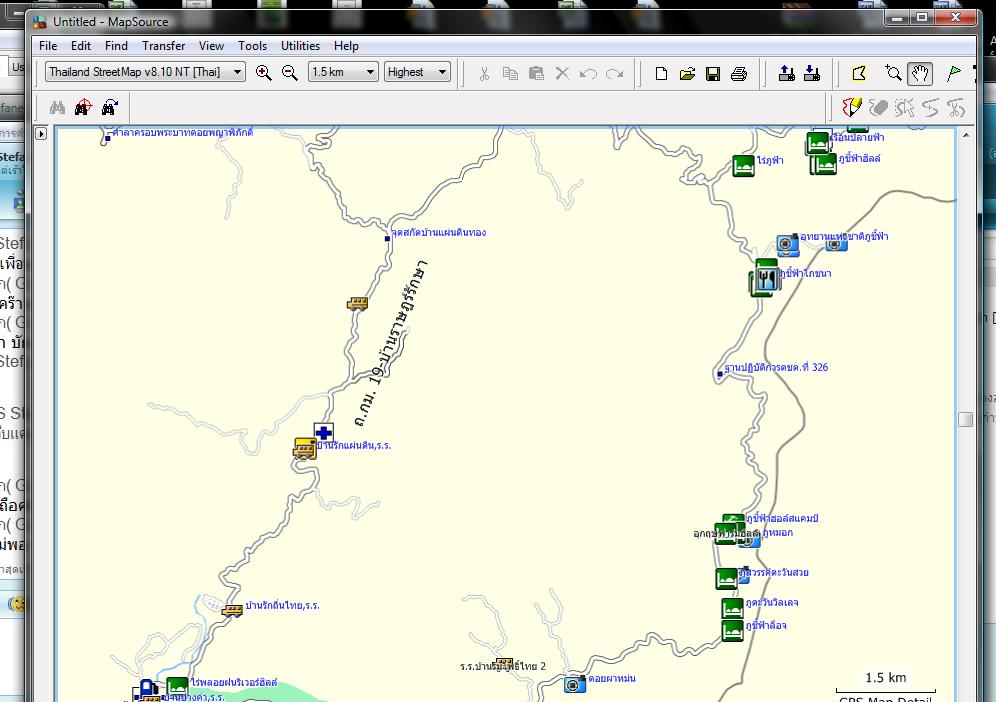This screenshot has height=702, width=996.
Task: Activate the Waypoint flag tool
Action: point(953,73)
